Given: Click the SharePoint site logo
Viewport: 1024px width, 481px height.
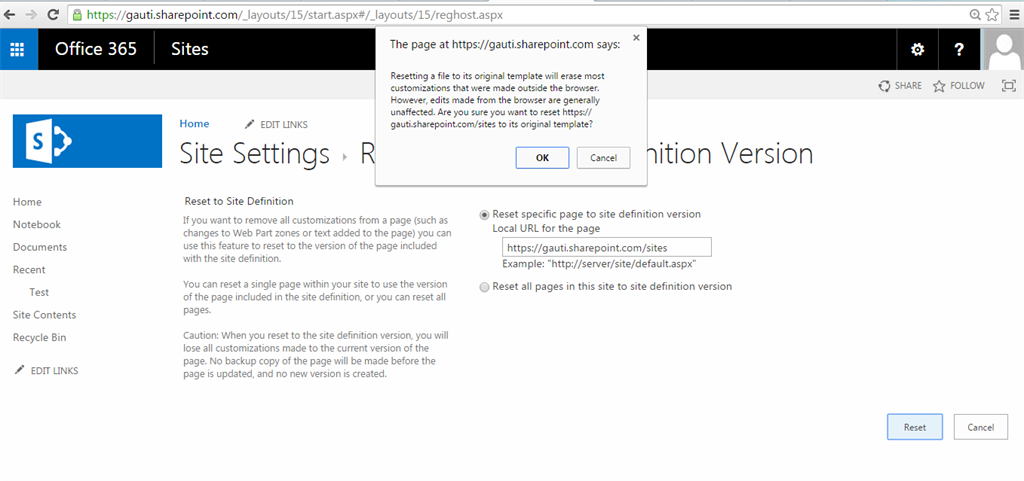Looking at the screenshot, I should [88, 141].
